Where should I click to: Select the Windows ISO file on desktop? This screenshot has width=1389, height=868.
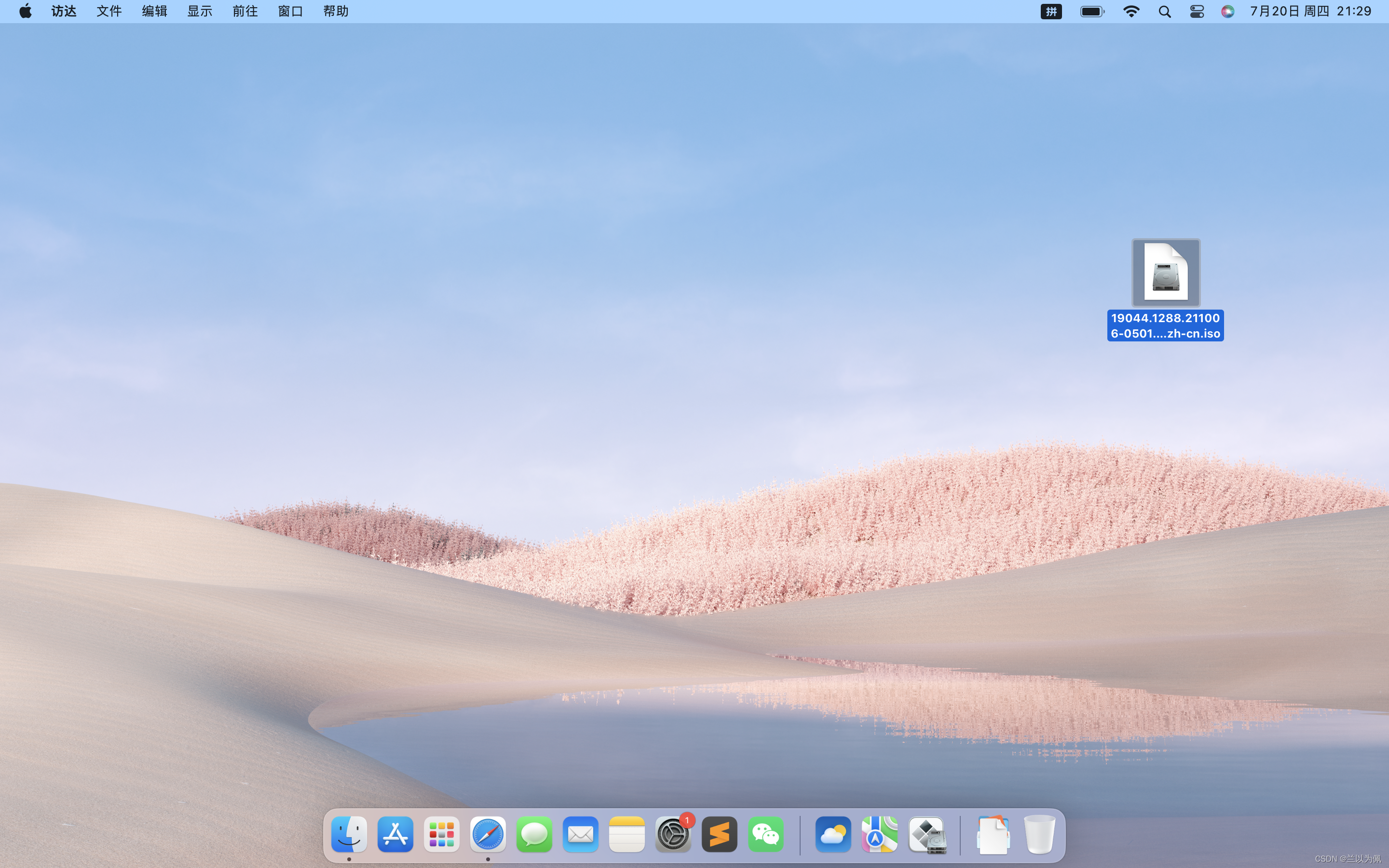point(1165,273)
